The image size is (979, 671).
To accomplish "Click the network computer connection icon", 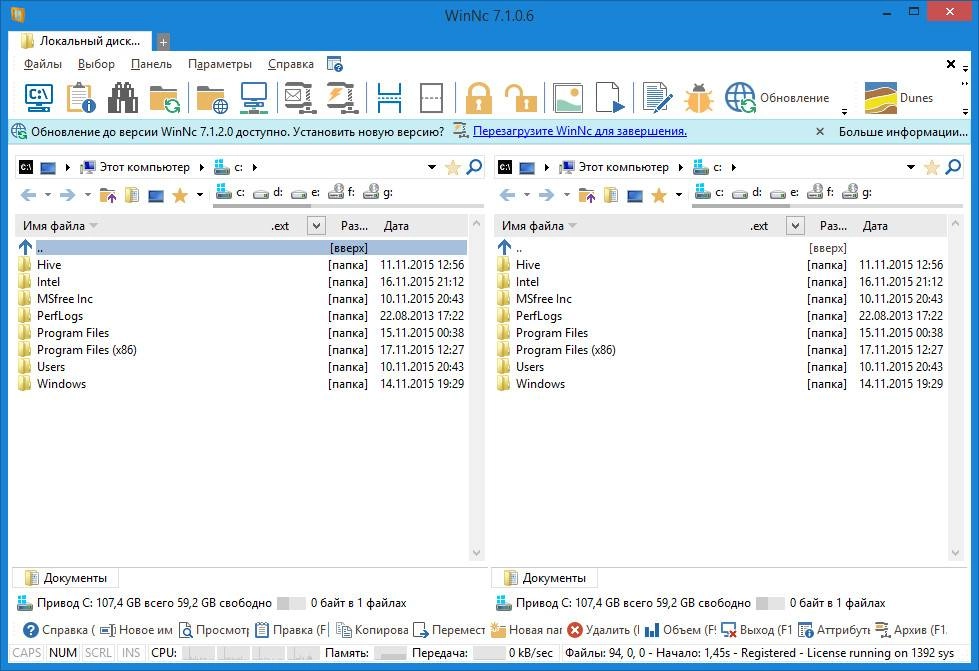I will point(254,98).
